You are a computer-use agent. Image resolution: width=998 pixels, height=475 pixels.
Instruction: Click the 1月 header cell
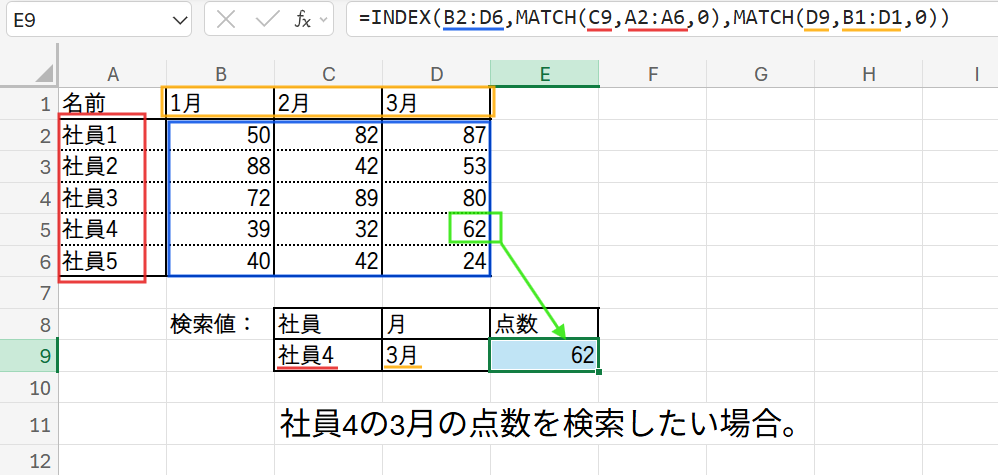(x=220, y=103)
